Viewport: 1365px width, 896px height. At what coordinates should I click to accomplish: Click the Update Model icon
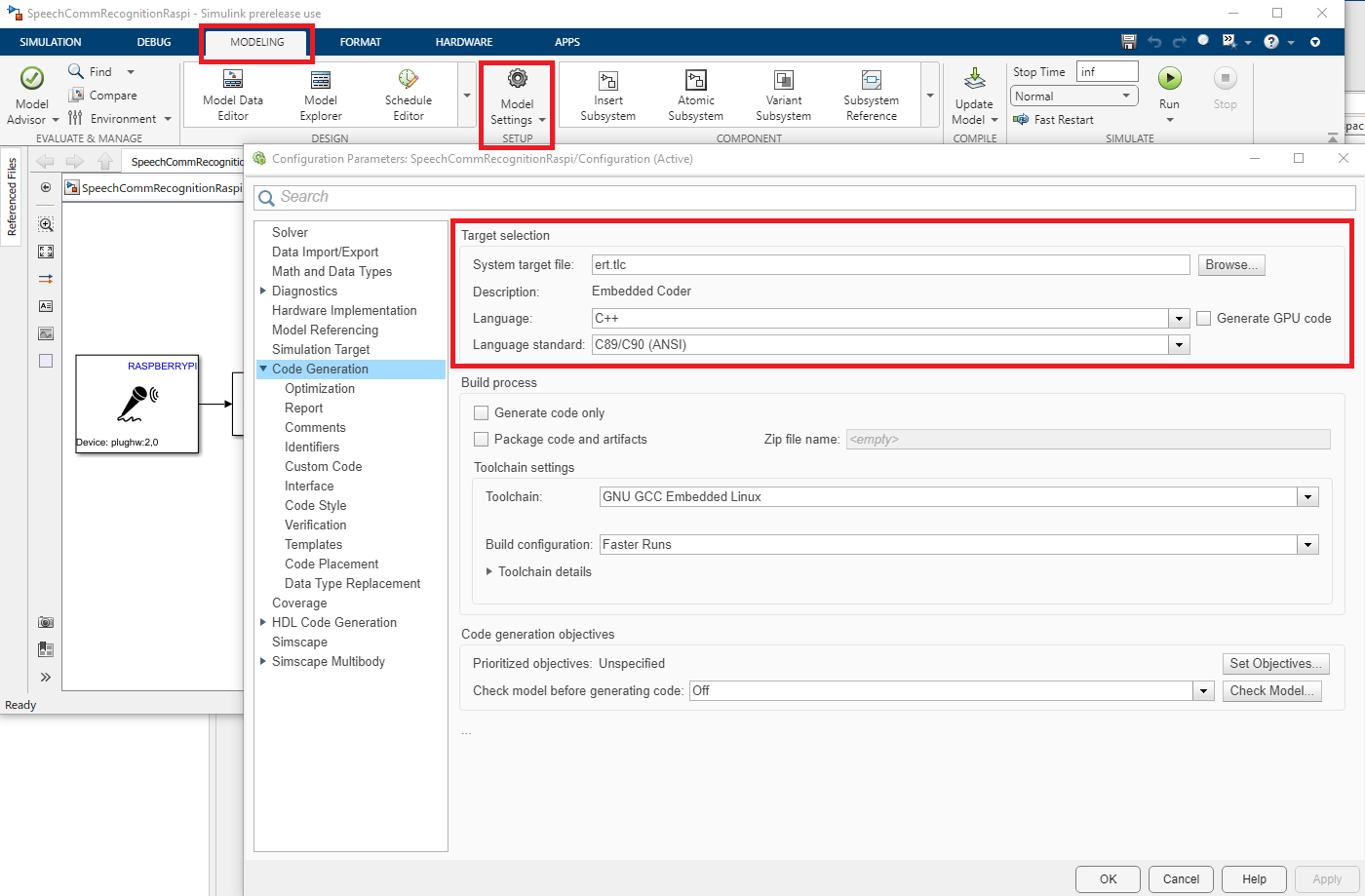coord(974,80)
